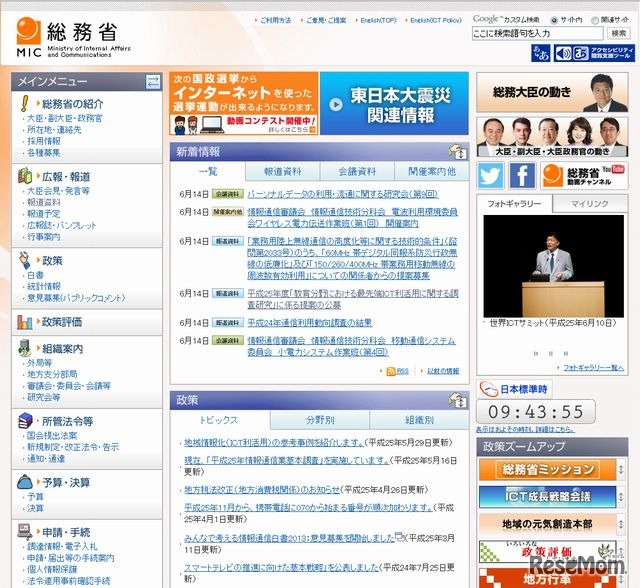Open 個人情報保護 menu link
This screenshot has height=588, width=640.
tap(52, 569)
